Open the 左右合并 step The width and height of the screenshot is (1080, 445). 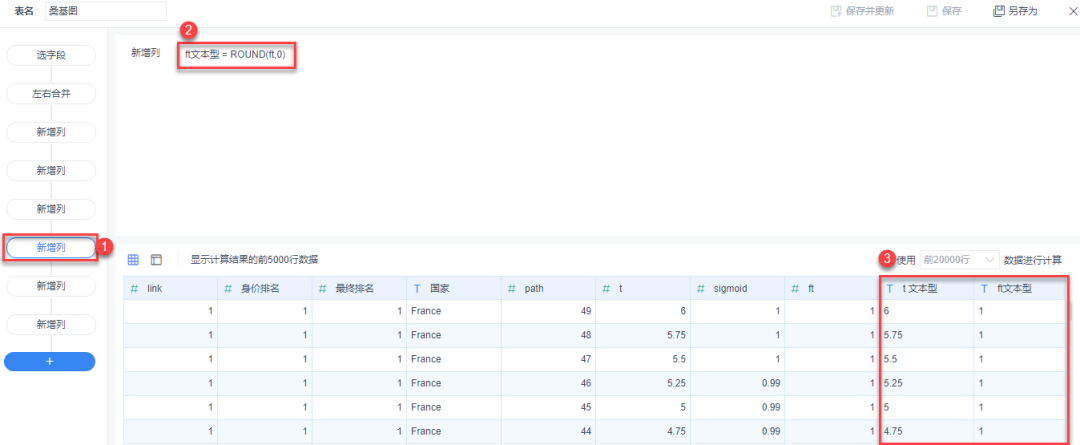tap(51, 94)
